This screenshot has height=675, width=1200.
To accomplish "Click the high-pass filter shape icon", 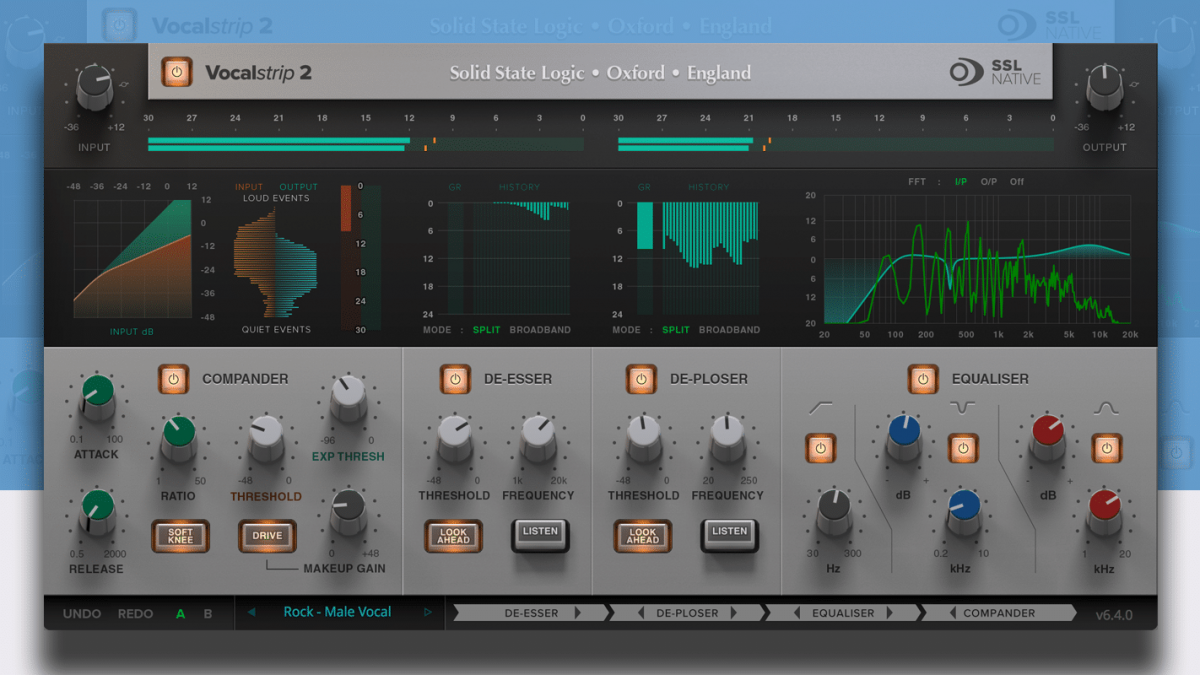I will click(821, 408).
